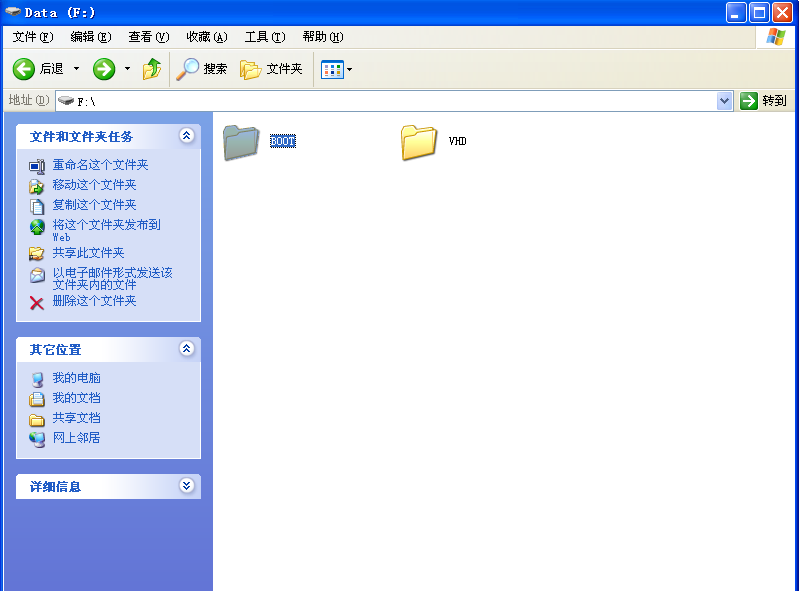Image resolution: width=799 pixels, height=591 pixels.
Task: Click the 网上邻居 network icon
Action: click(37, 440)
